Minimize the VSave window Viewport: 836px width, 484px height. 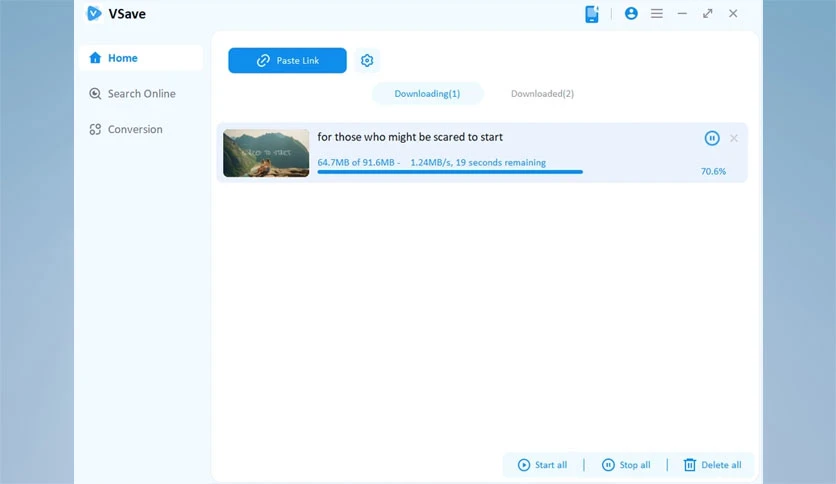point(682,13)
